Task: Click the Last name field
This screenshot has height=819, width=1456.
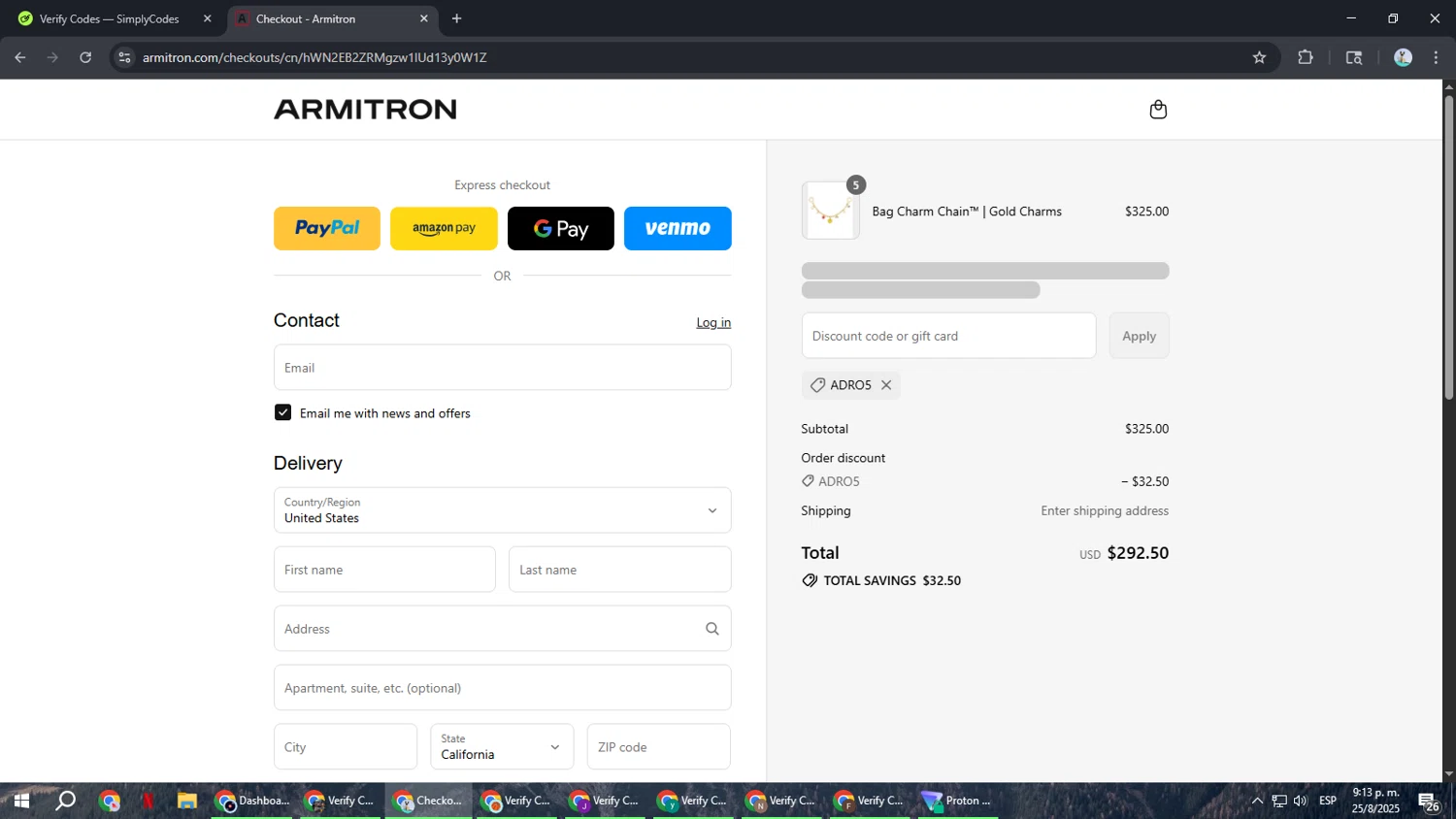Action: (x=620, y=570)
